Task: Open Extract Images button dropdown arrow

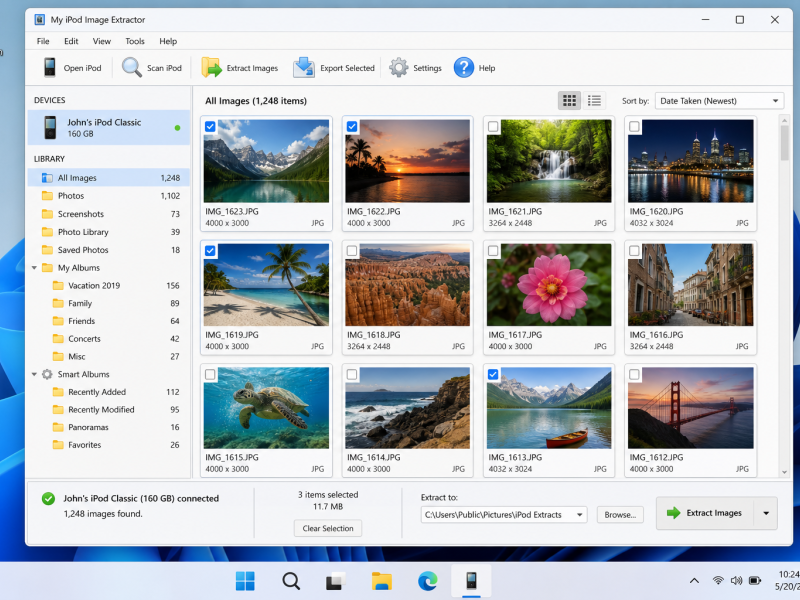Action: tap(766, 513)
